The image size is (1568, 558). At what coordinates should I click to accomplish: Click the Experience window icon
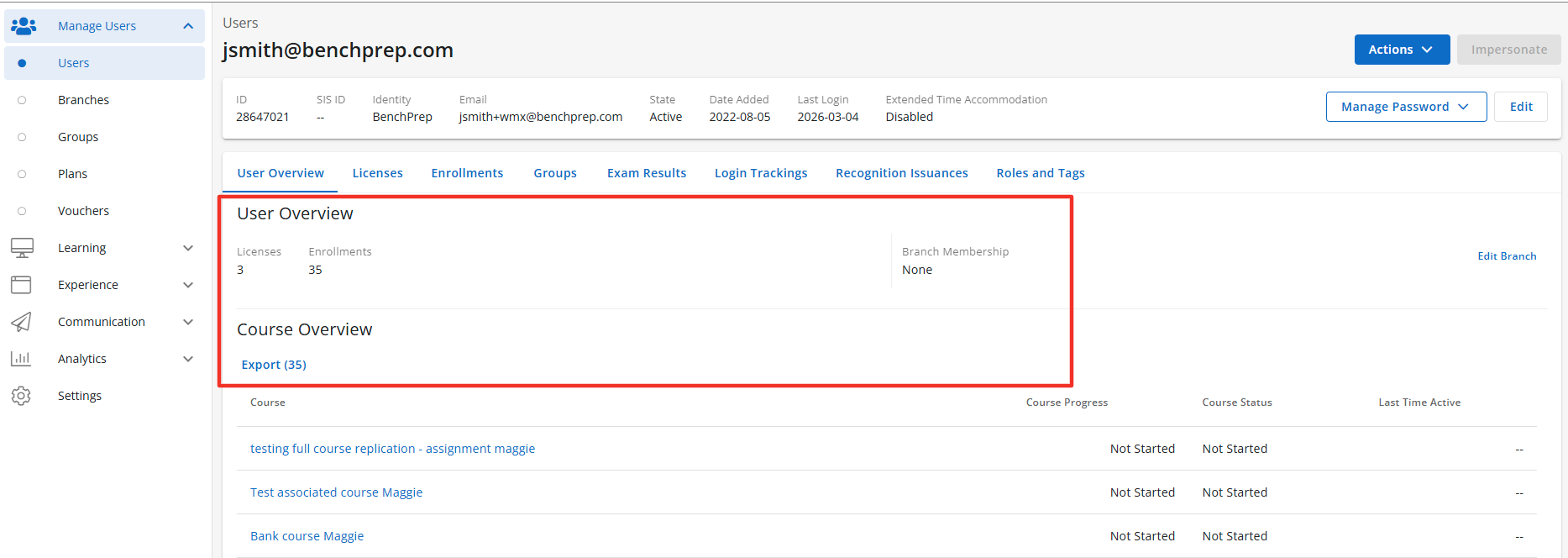[x=21, y=285]
